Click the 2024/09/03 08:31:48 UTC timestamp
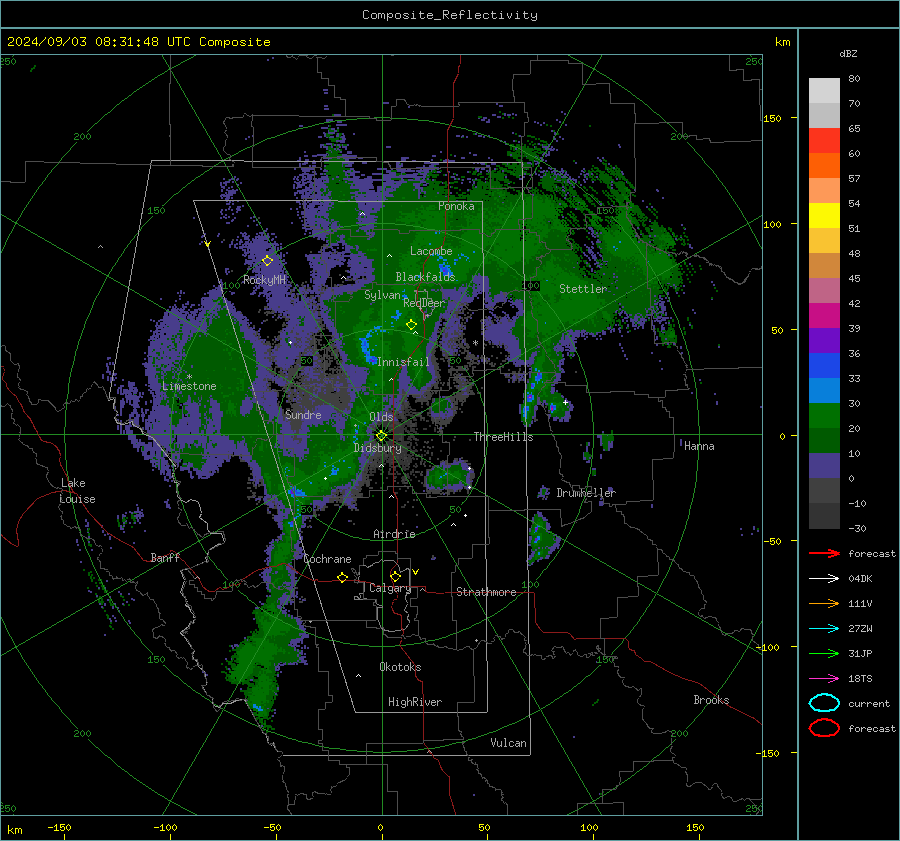 [98, 42]
